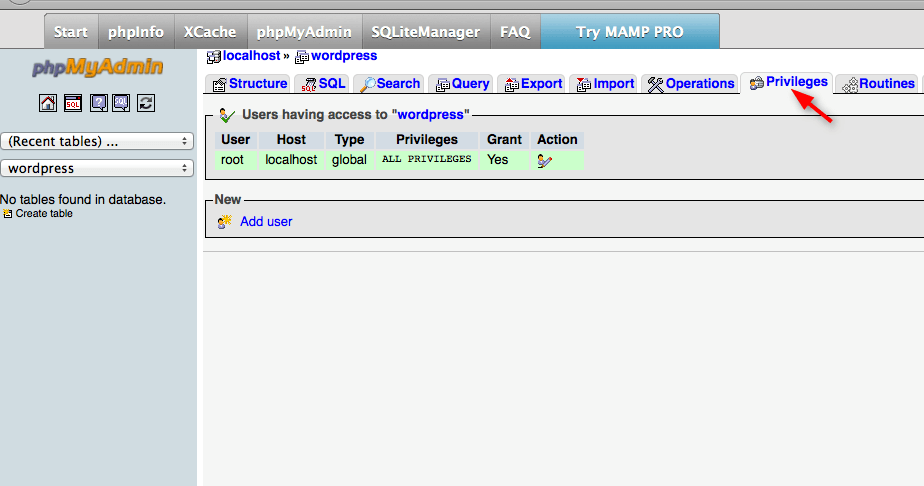Click the User column header
The height and width of the screenshot is (486, 924).
click(x=236, y=140)
